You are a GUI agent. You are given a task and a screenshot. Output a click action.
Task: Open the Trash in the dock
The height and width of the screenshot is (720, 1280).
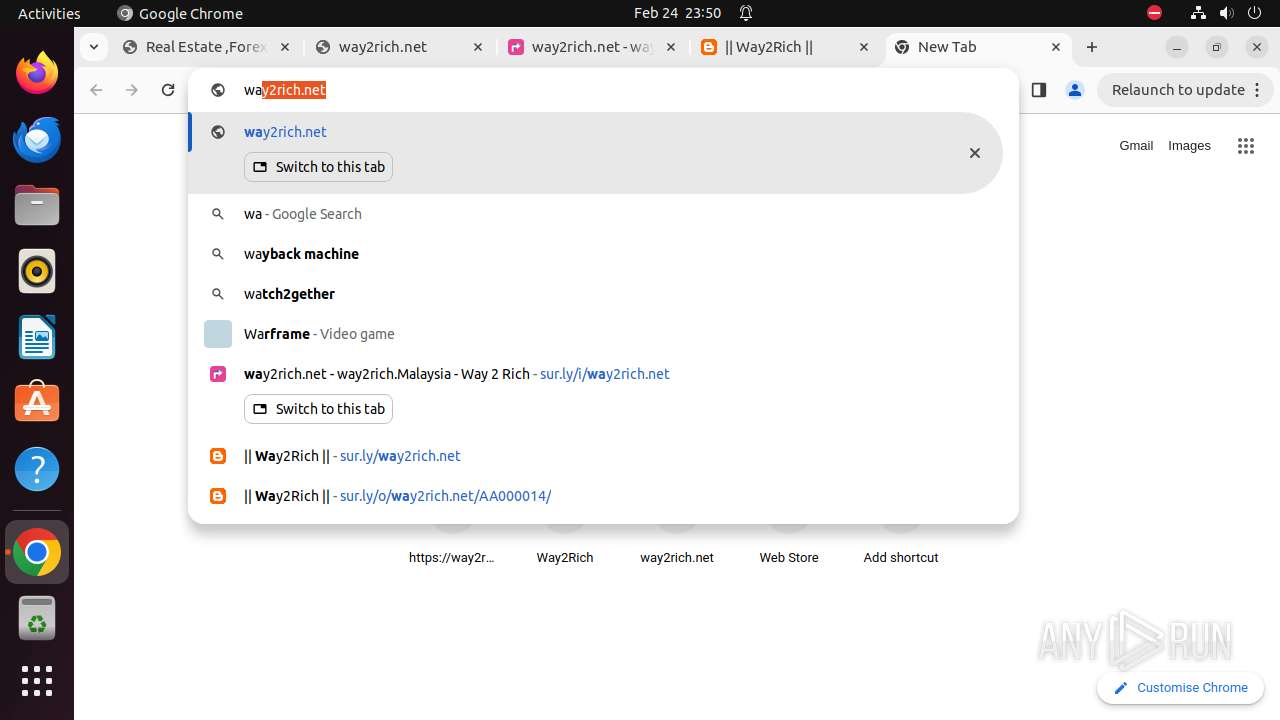(x=37, y=618)
